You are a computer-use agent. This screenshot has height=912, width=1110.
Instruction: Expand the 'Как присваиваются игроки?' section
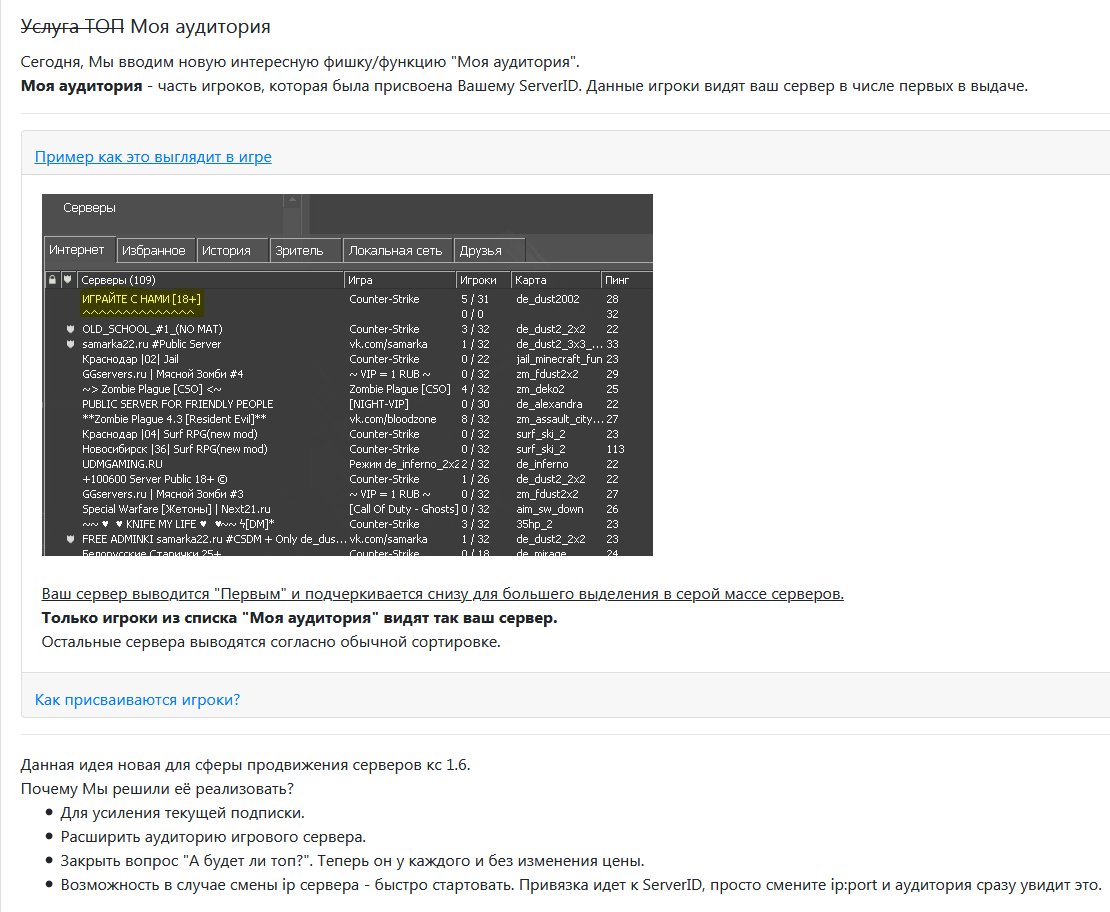tap(137, 700)
